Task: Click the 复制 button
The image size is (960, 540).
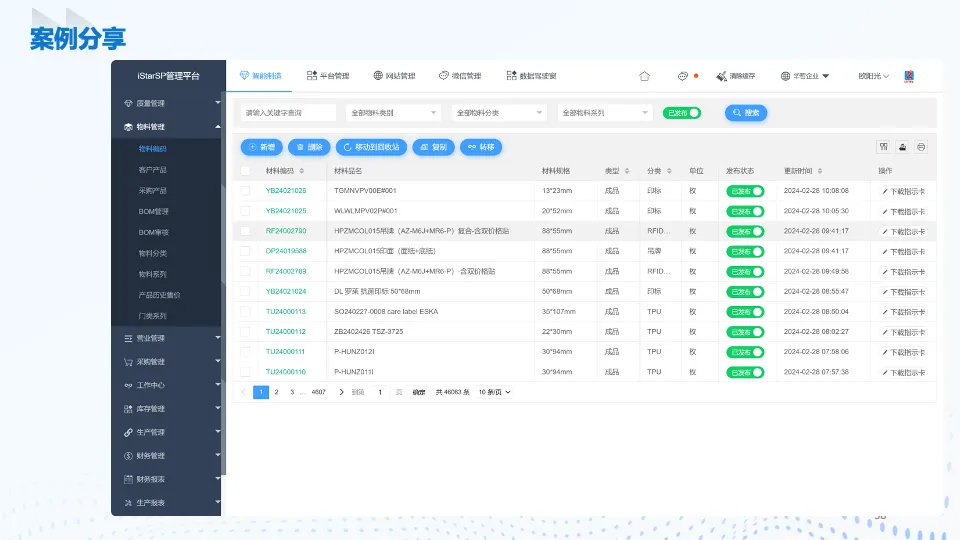Action: 433,147
